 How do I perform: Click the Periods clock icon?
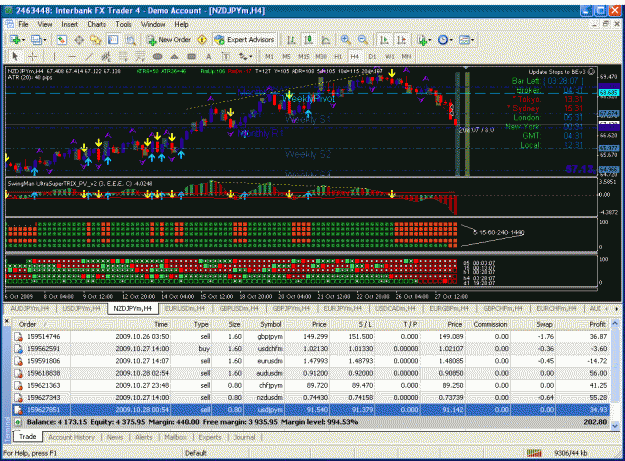[x=442, y=40]
